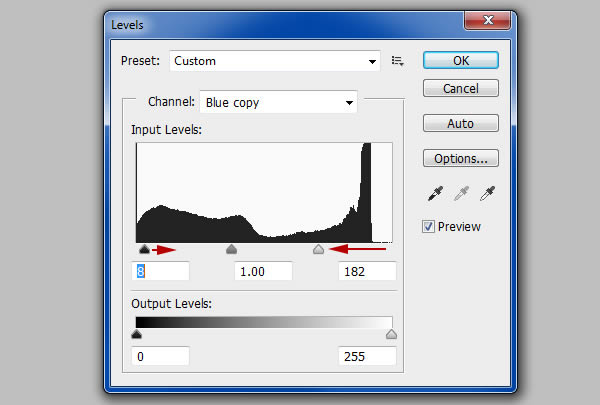
Task: Open the Channel dropdown showing Blue copy
Action: [278, 102]
